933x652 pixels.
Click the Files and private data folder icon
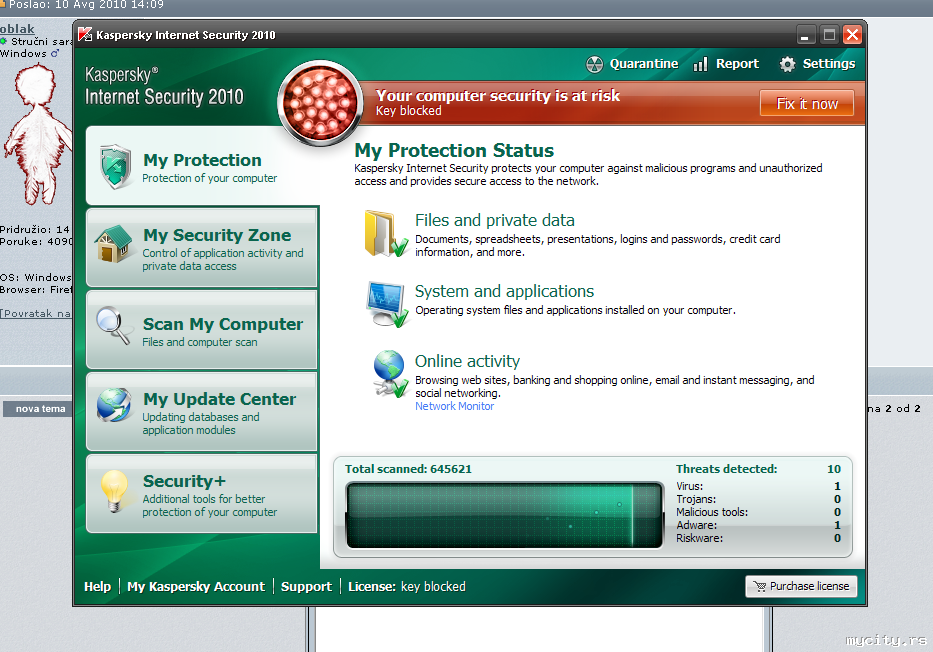(x=386, y=234)
